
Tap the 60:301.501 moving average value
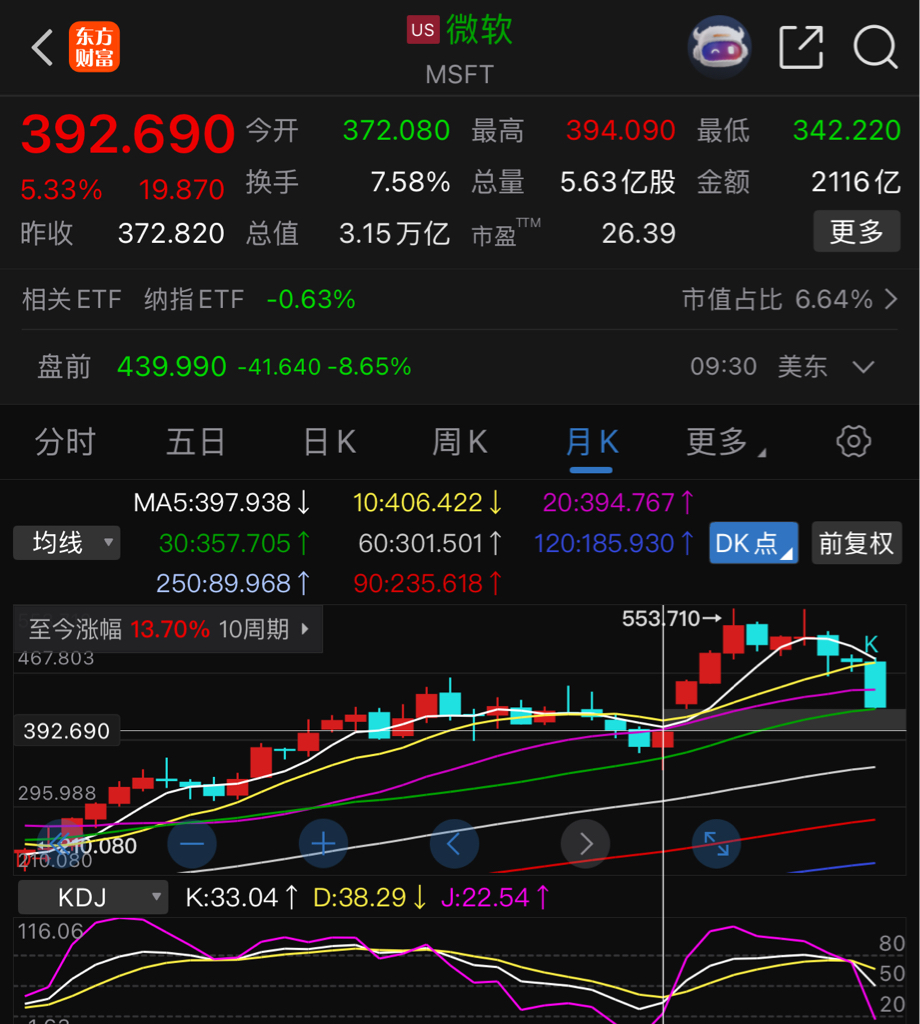(x=430, y=543)
